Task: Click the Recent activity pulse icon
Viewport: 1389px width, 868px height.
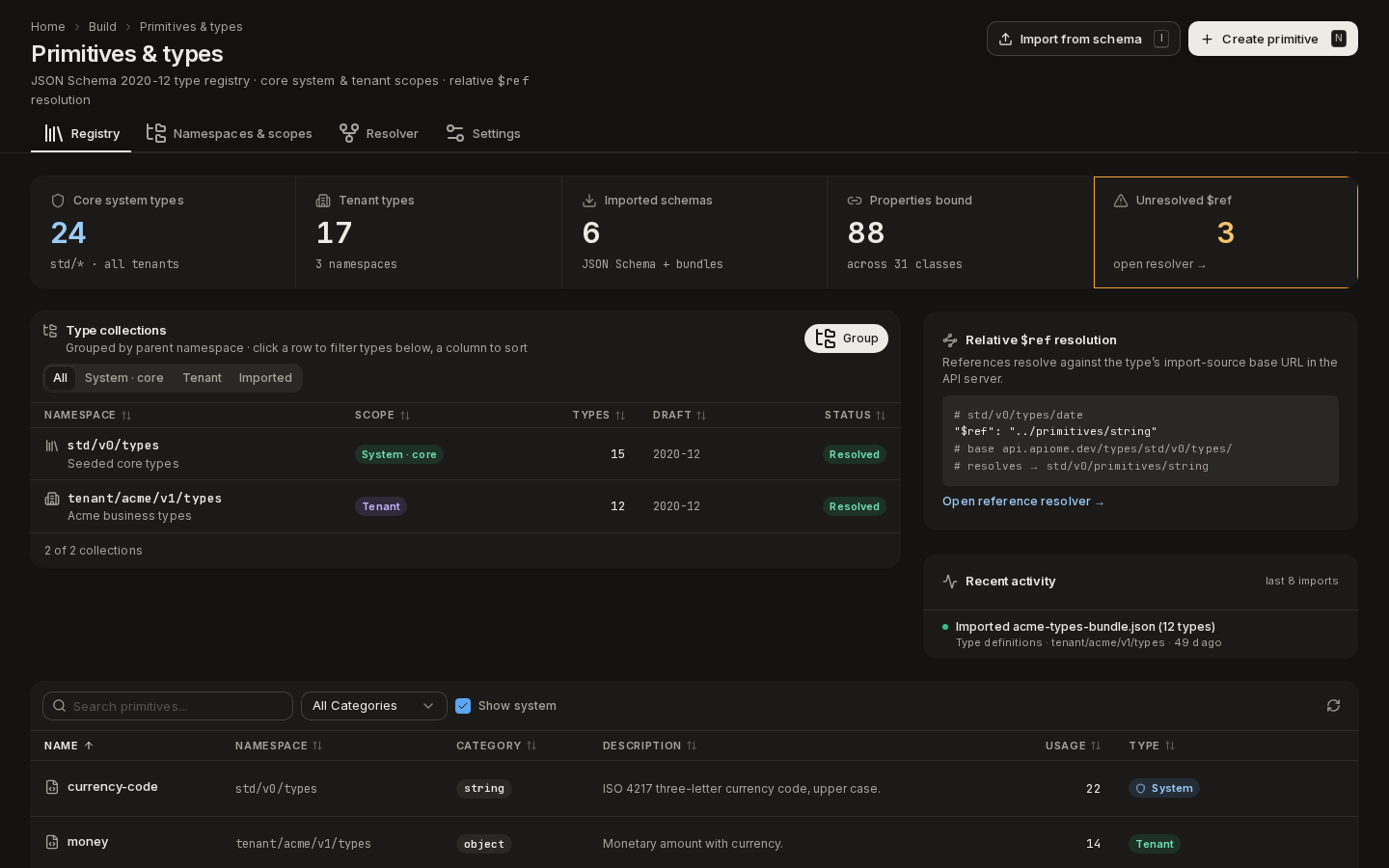Action: click(x=950, y=582)
